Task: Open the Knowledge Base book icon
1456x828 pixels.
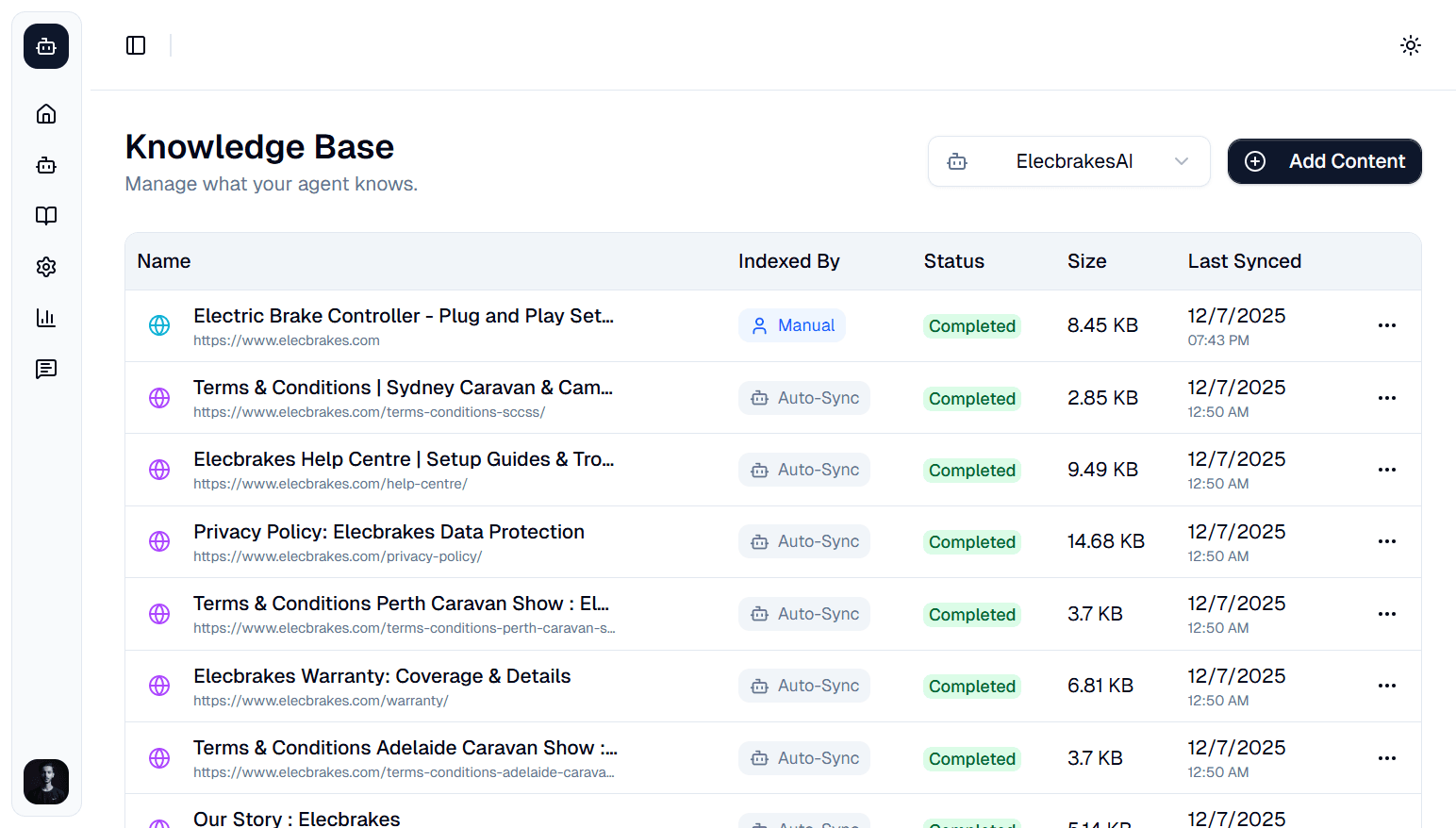Action: 45,216
